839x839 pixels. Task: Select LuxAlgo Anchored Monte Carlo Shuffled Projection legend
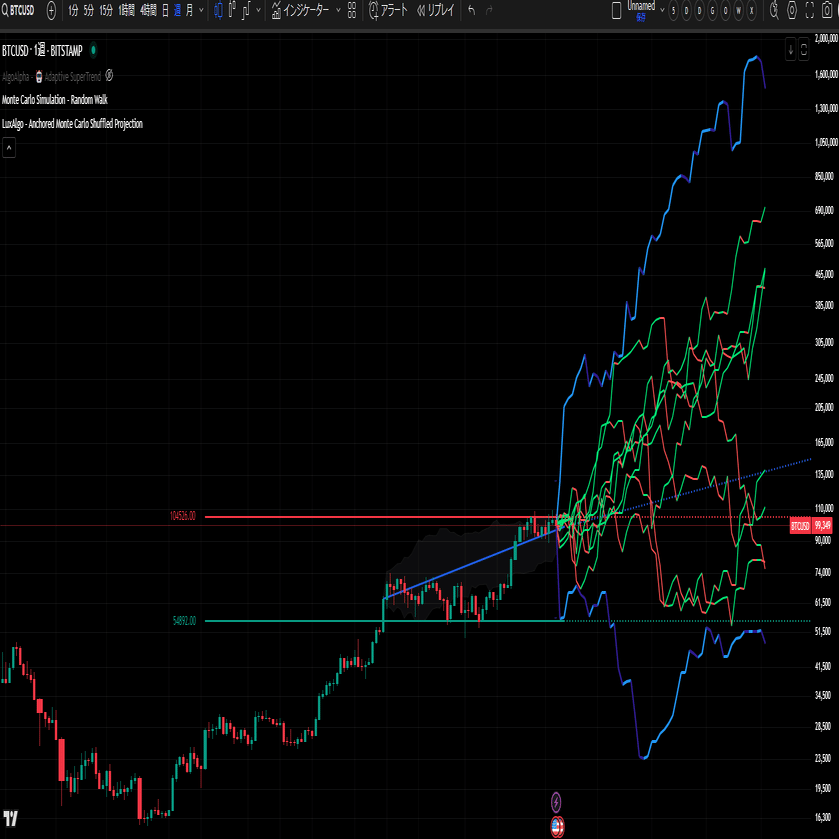[72, 124]
